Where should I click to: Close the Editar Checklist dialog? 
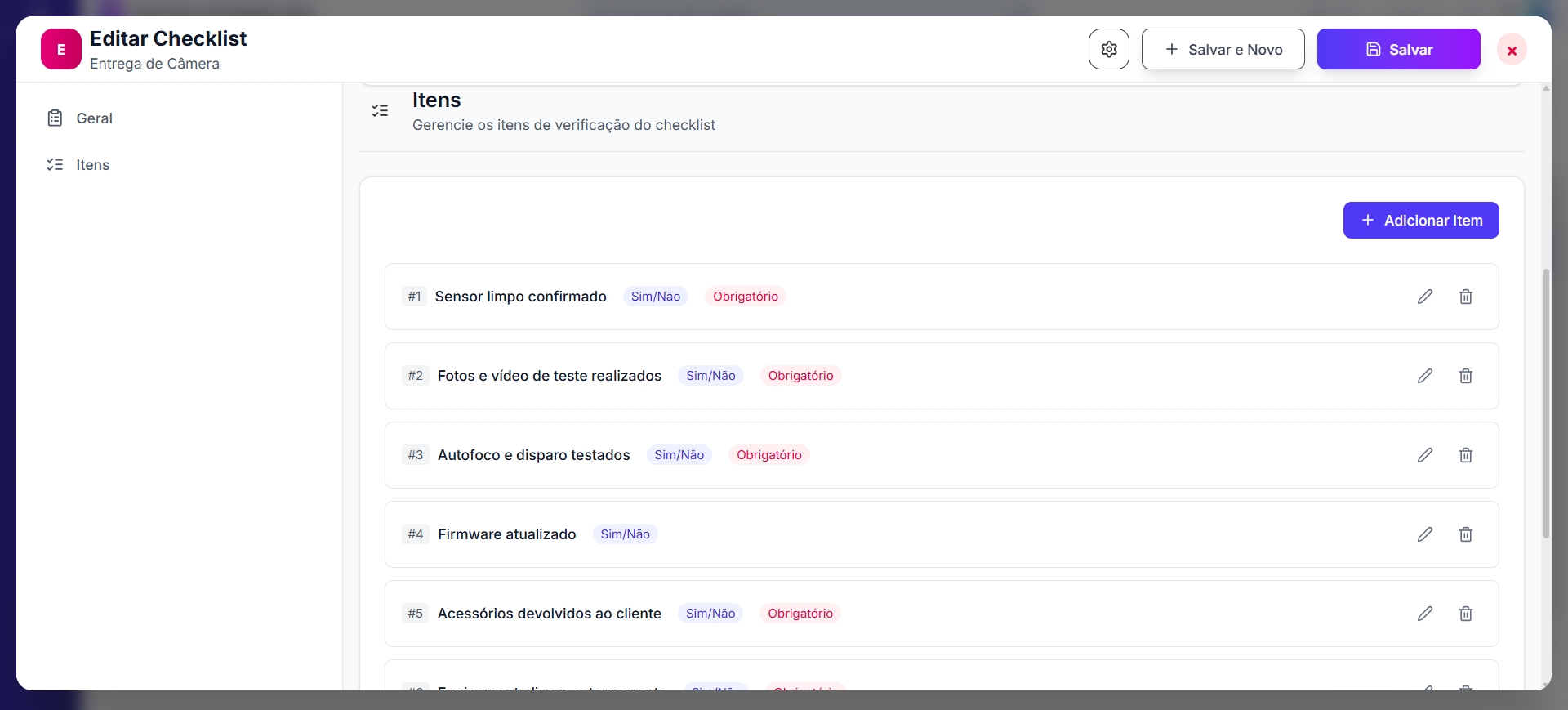(1512, 50)
